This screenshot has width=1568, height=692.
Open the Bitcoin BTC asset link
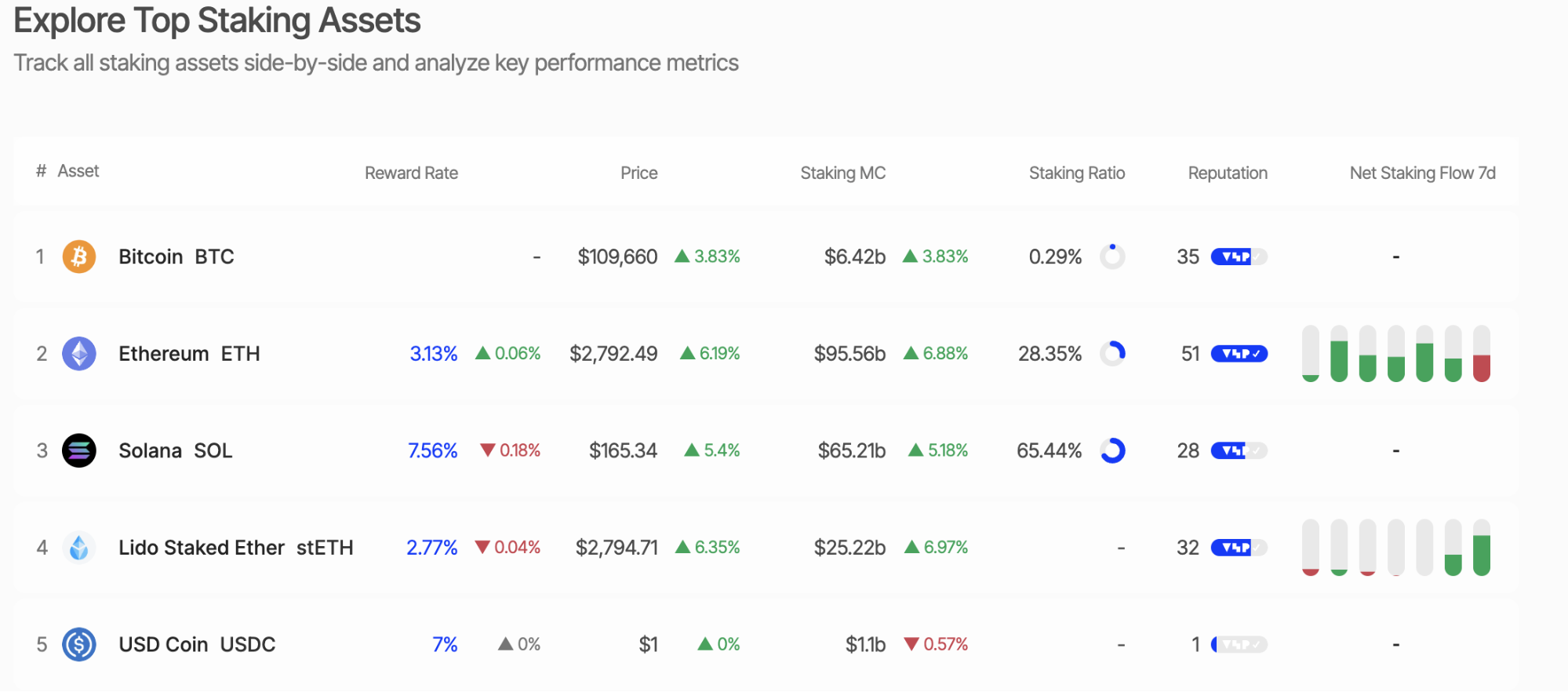[176, 257]
